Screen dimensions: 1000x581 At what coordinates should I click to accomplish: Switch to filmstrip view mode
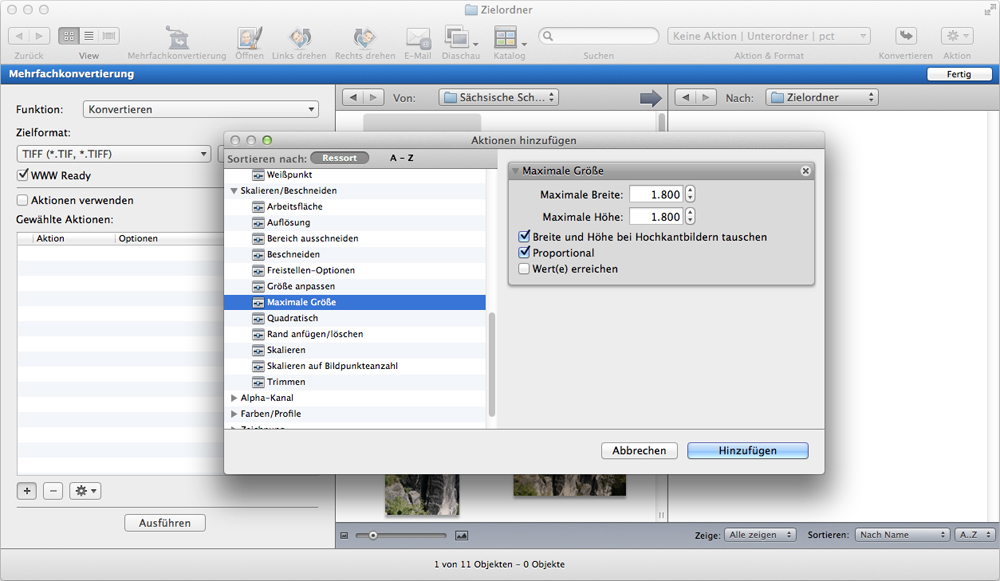click(109, 36)
